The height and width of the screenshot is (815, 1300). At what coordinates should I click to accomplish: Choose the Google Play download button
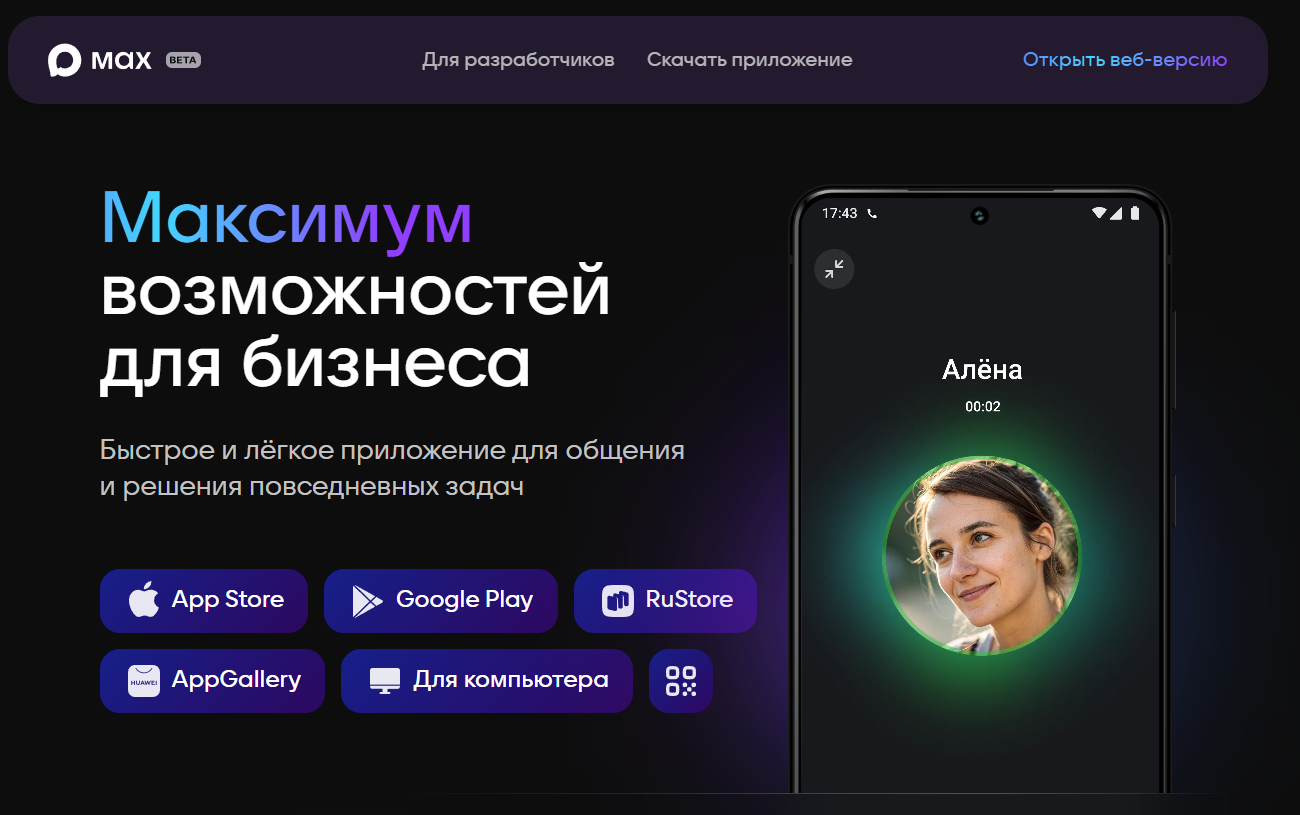(441, 601)
